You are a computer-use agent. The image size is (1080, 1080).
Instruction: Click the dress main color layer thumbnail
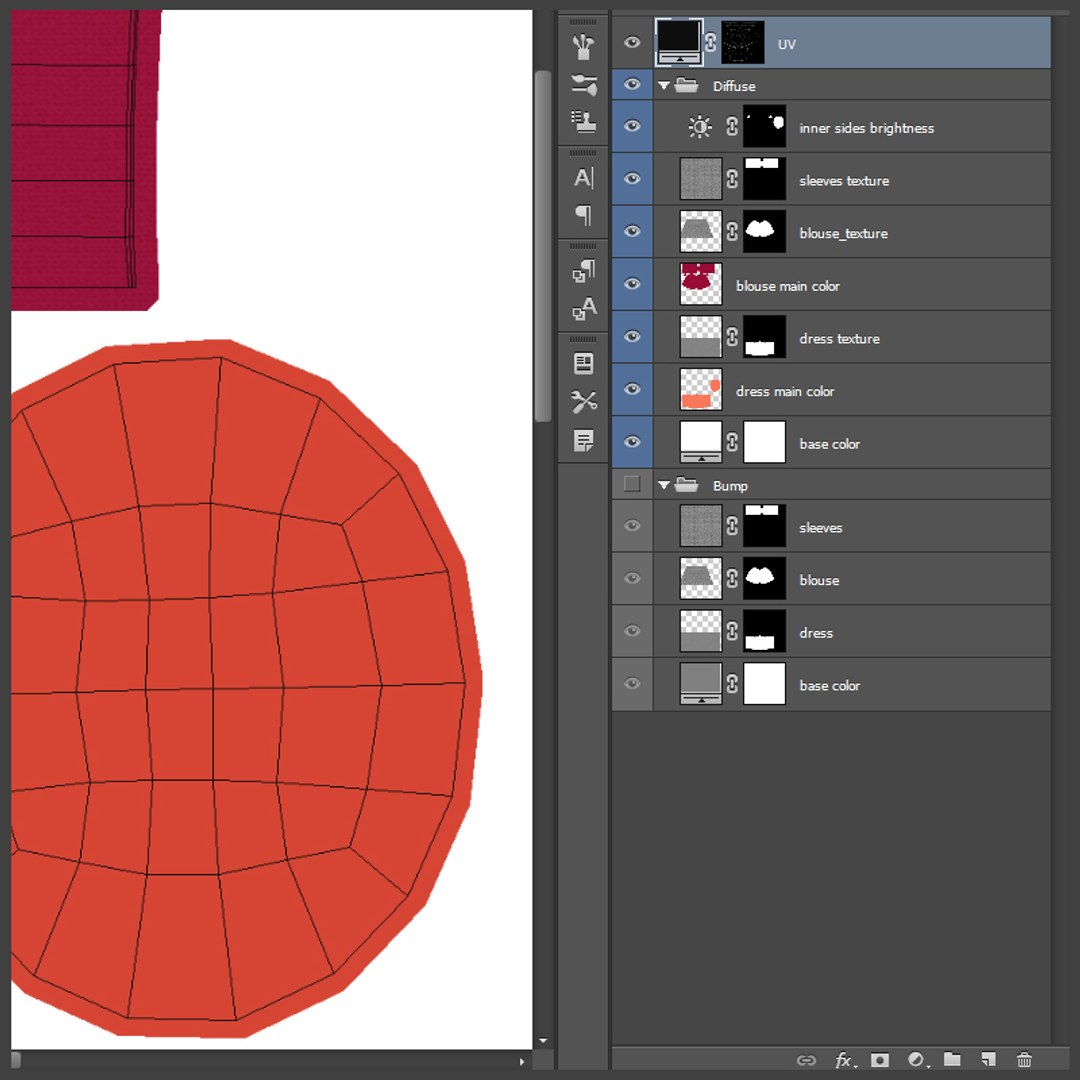click(700, 389)
